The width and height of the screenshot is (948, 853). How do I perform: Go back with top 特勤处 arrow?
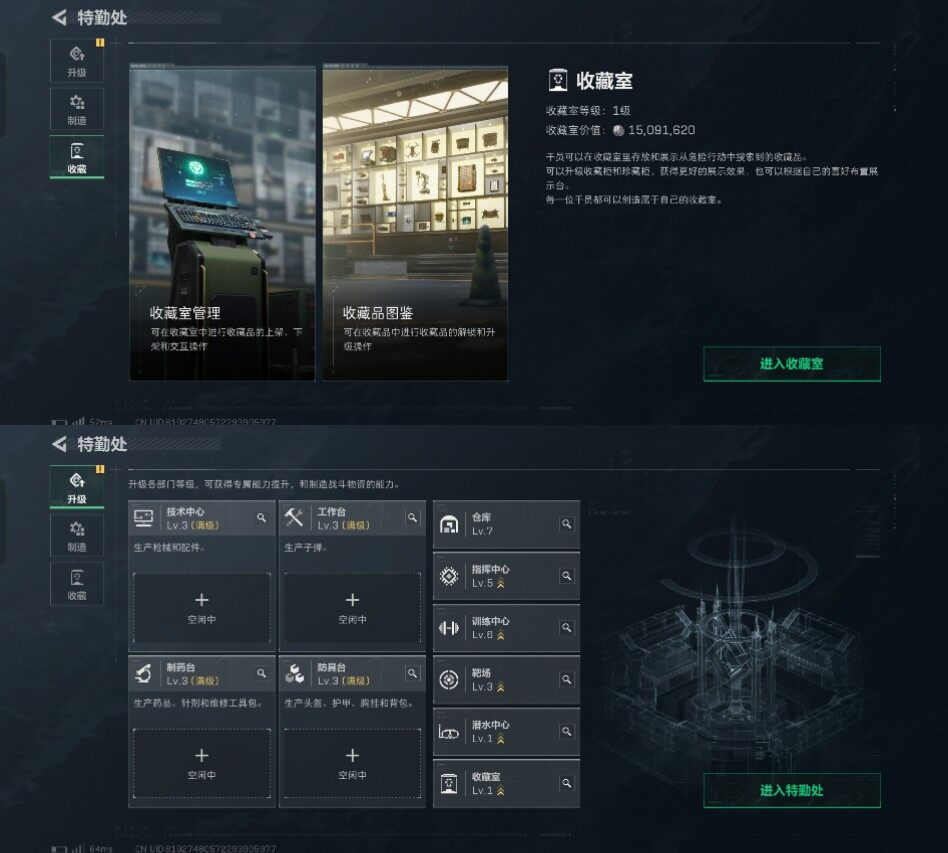(x=59, y=18)
